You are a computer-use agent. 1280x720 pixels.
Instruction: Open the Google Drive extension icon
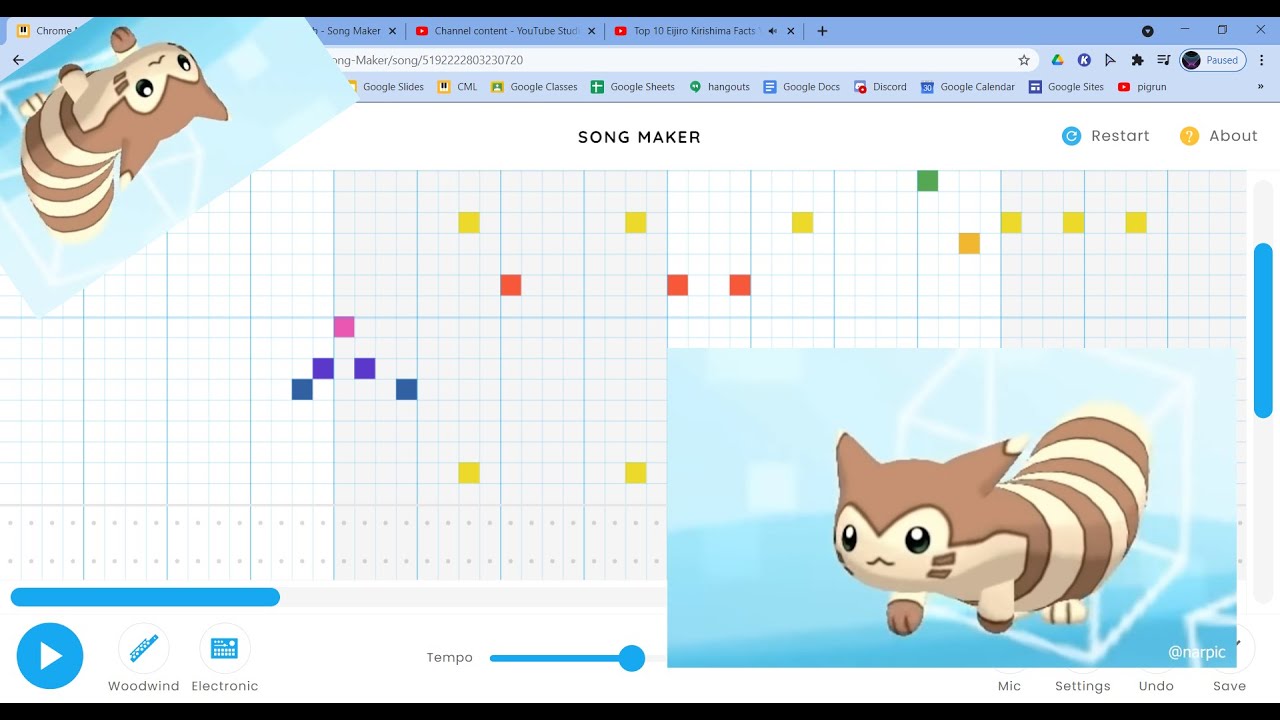(1058, 60)
